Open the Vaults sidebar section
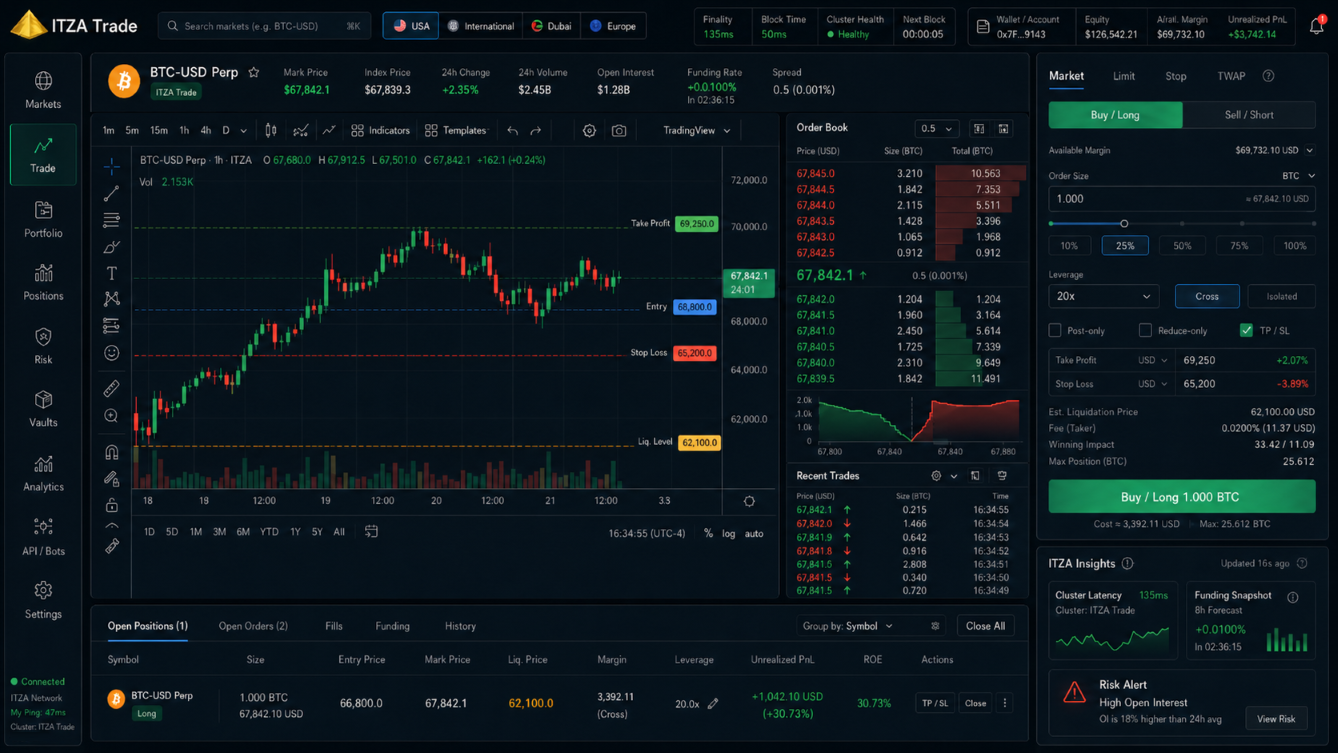This screenshot has height=753, width=1338. (x=43, y=409)
